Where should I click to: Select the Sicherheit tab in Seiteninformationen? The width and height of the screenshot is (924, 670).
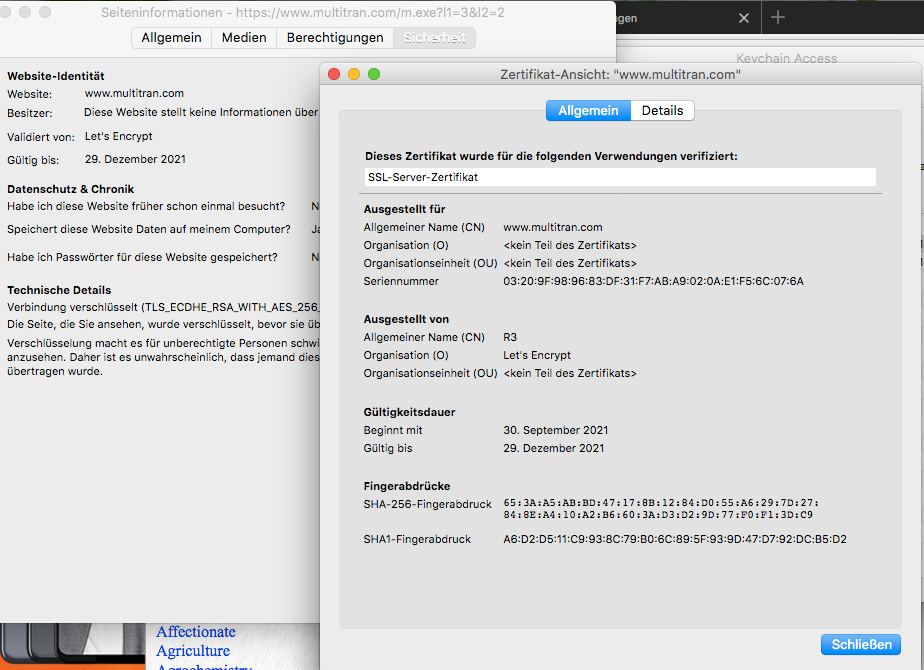coord(434,38)
